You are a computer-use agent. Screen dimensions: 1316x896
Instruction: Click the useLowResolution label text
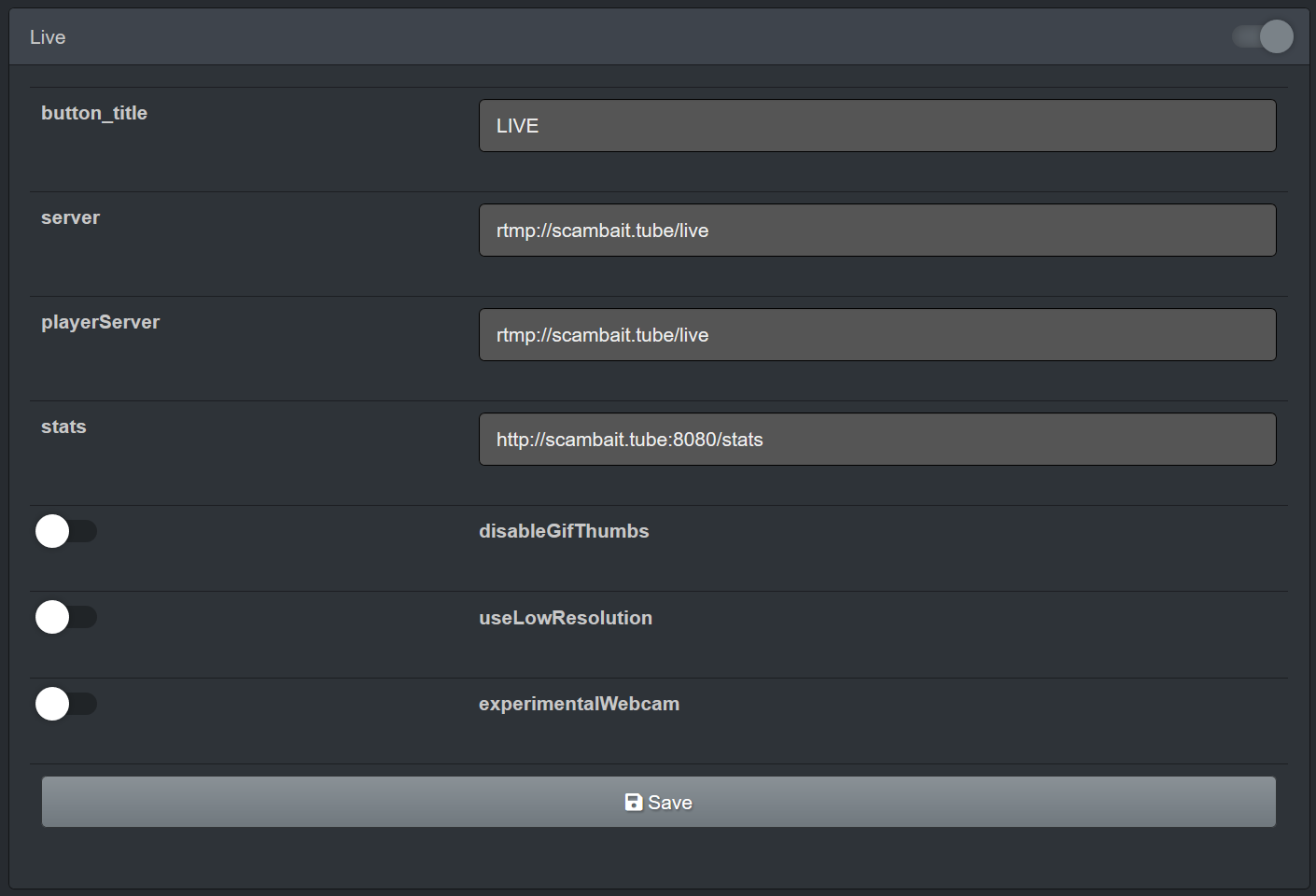point(566,618)
